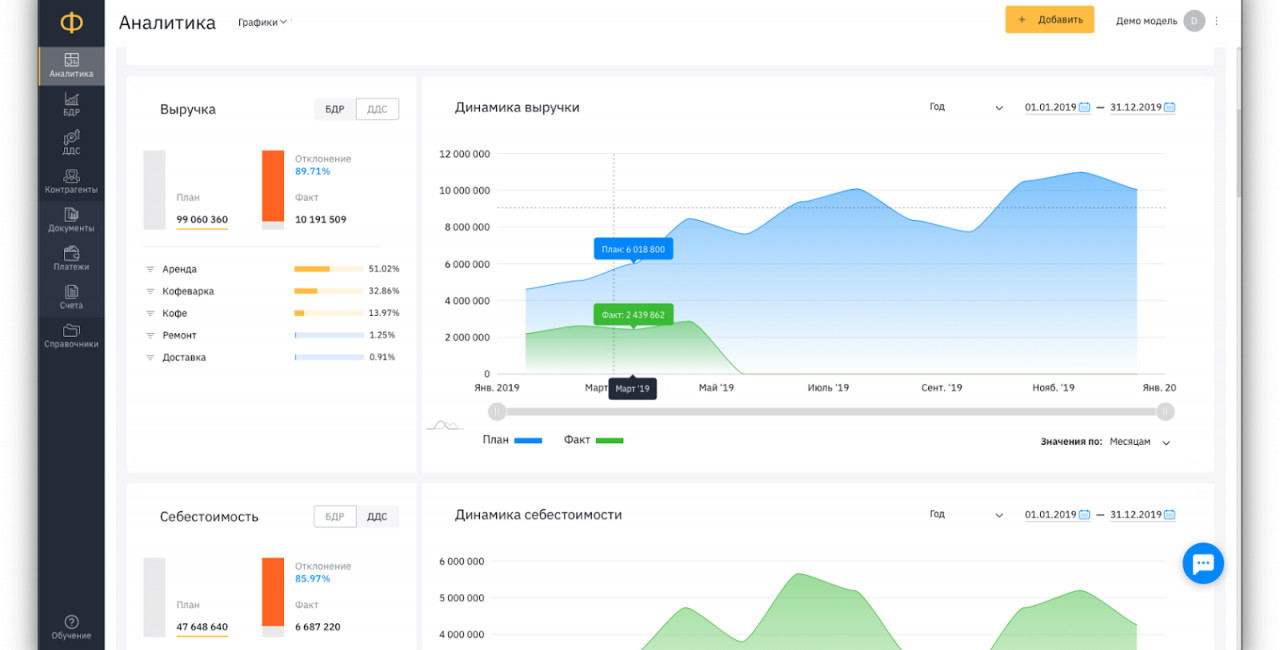Select the Аналитика sidebar tab
Viewport: 1280px width, 650px height.
pyautogui.click(x=71, y=66)
